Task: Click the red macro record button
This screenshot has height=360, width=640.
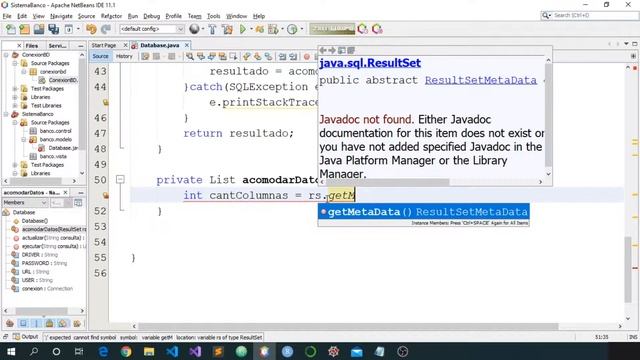Action: pos(307,56)
